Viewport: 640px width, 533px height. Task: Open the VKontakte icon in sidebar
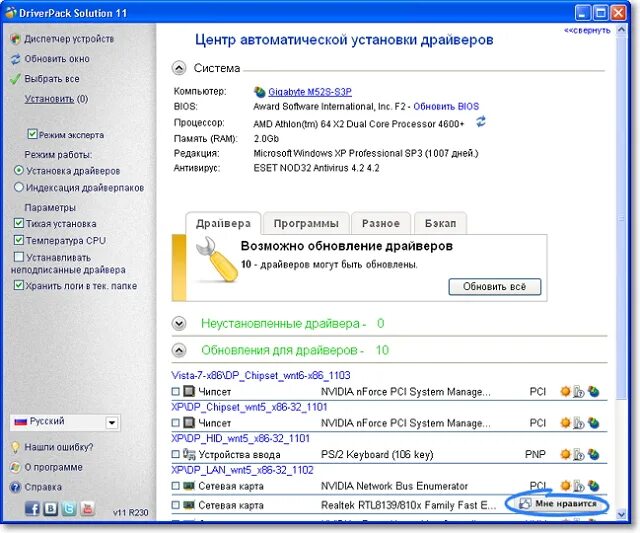[x=51, y=509]
